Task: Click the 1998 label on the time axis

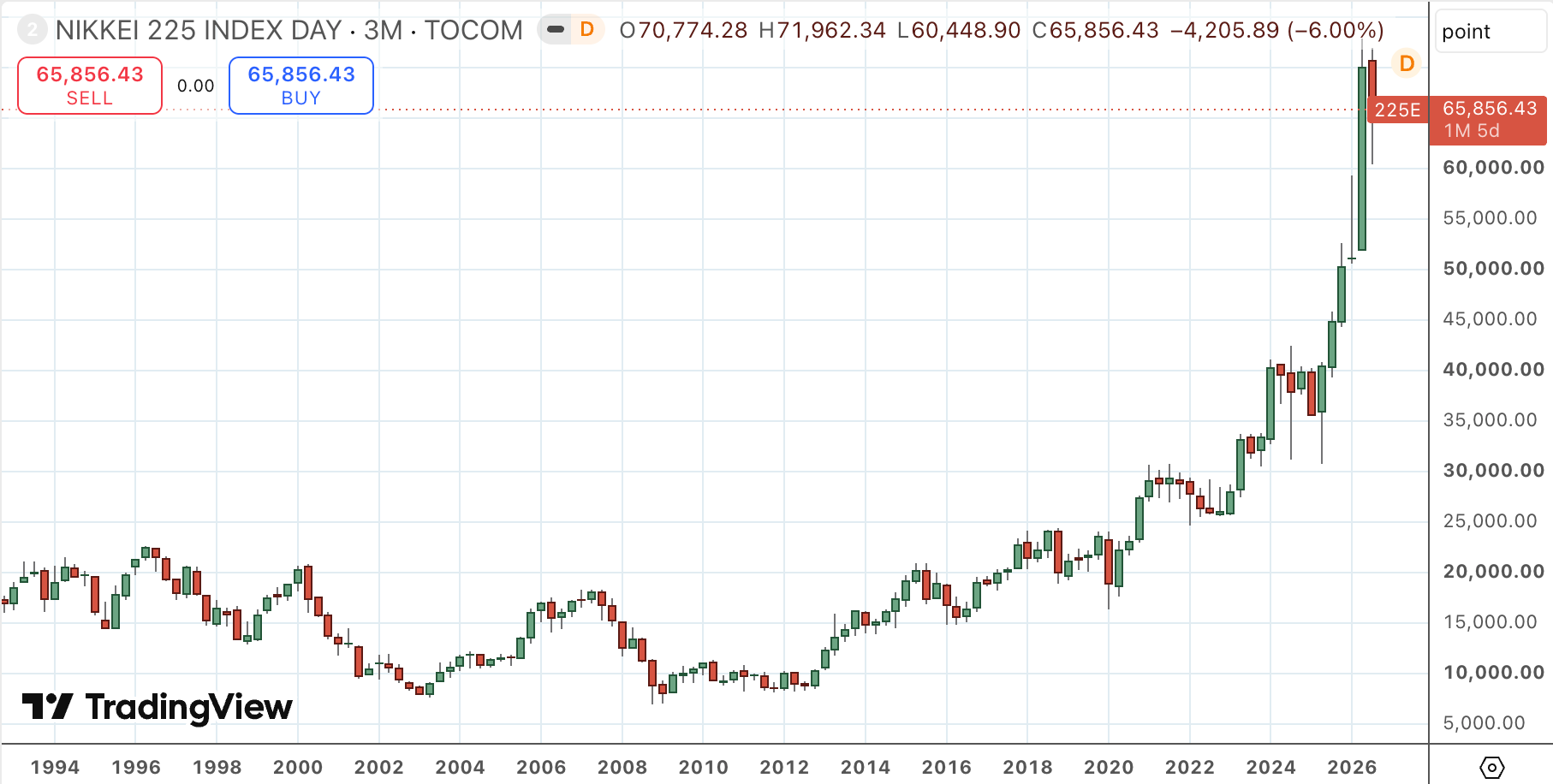Action: click(217, 768)
